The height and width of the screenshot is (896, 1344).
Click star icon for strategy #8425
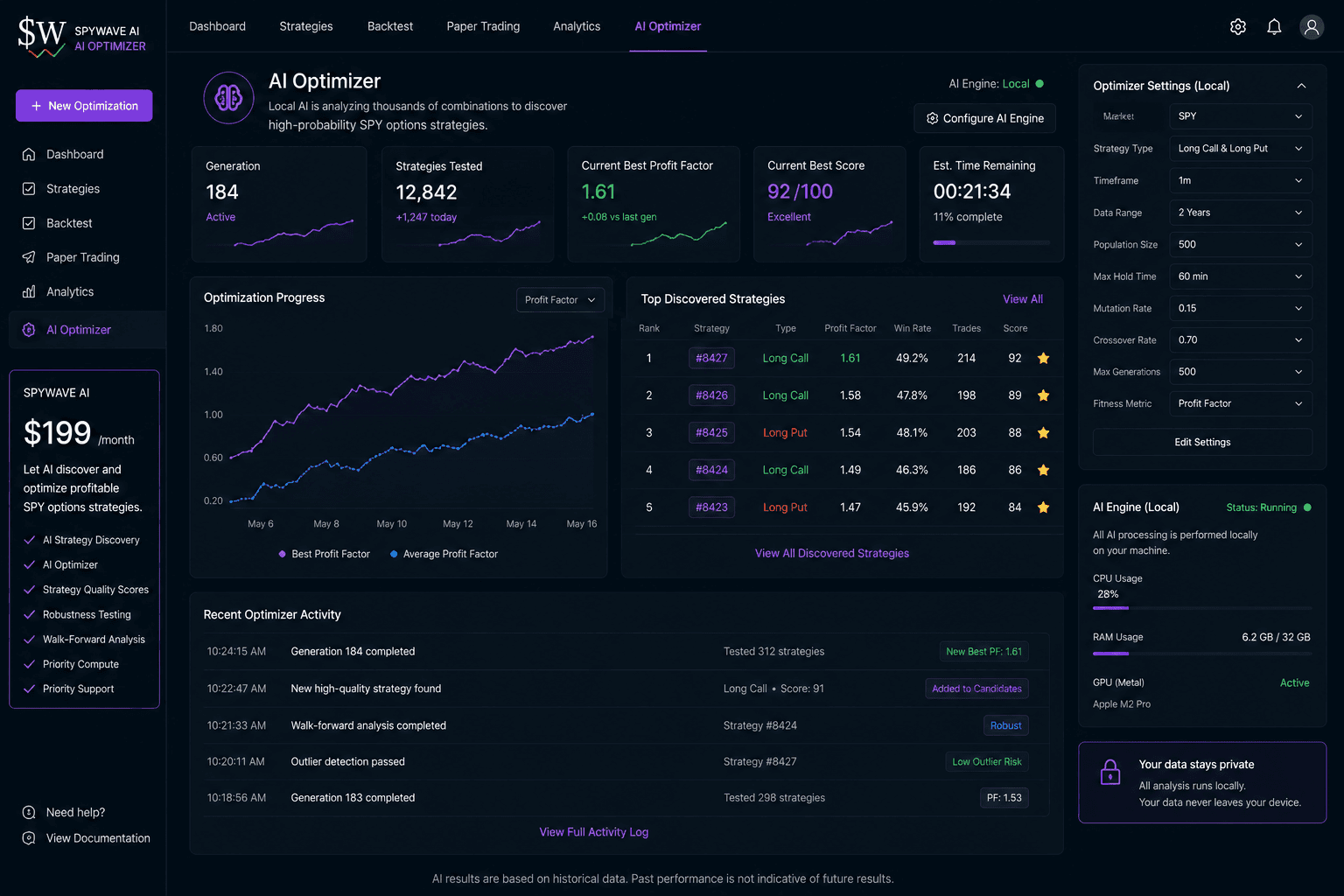click(x=1043, y=432)
